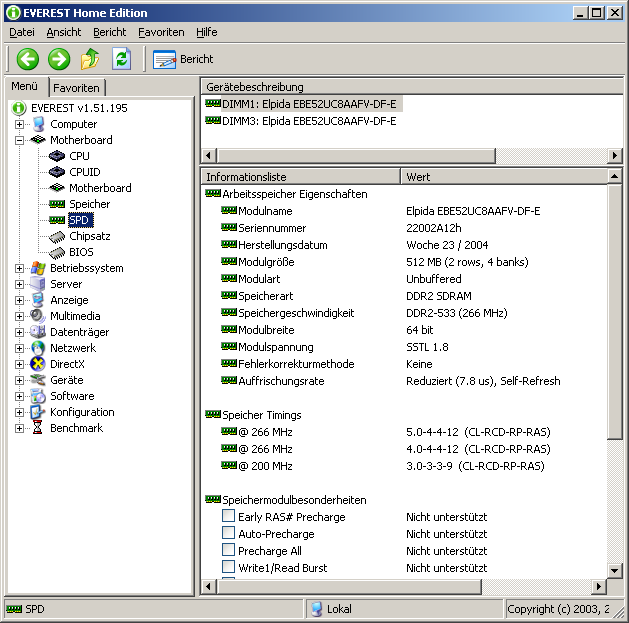
Task: Click the Chipsatz icon in tree
Action: (57, 237)
